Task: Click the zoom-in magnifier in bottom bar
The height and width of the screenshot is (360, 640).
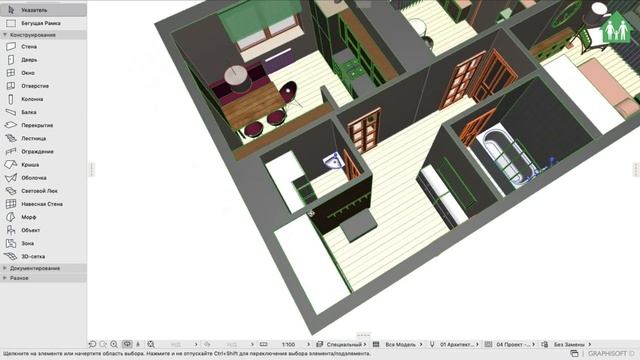Action: [114, 344]
